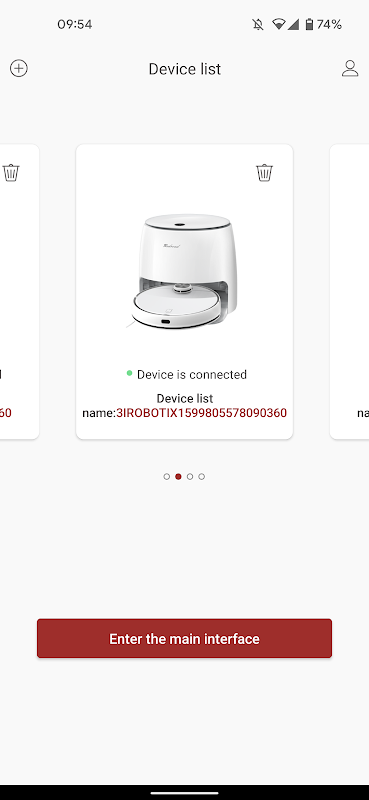369x800 pixels.
Task: Click trash icon on the previous device card
Action: 11,172
